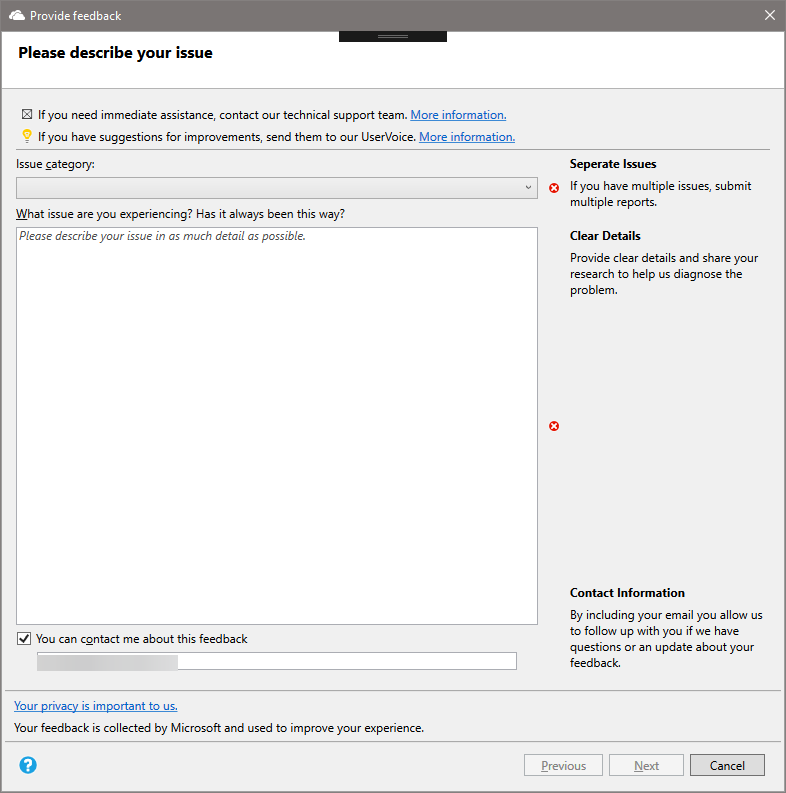
Task: Click the envelope icon next to technical support
Action: tap(27, 114)
